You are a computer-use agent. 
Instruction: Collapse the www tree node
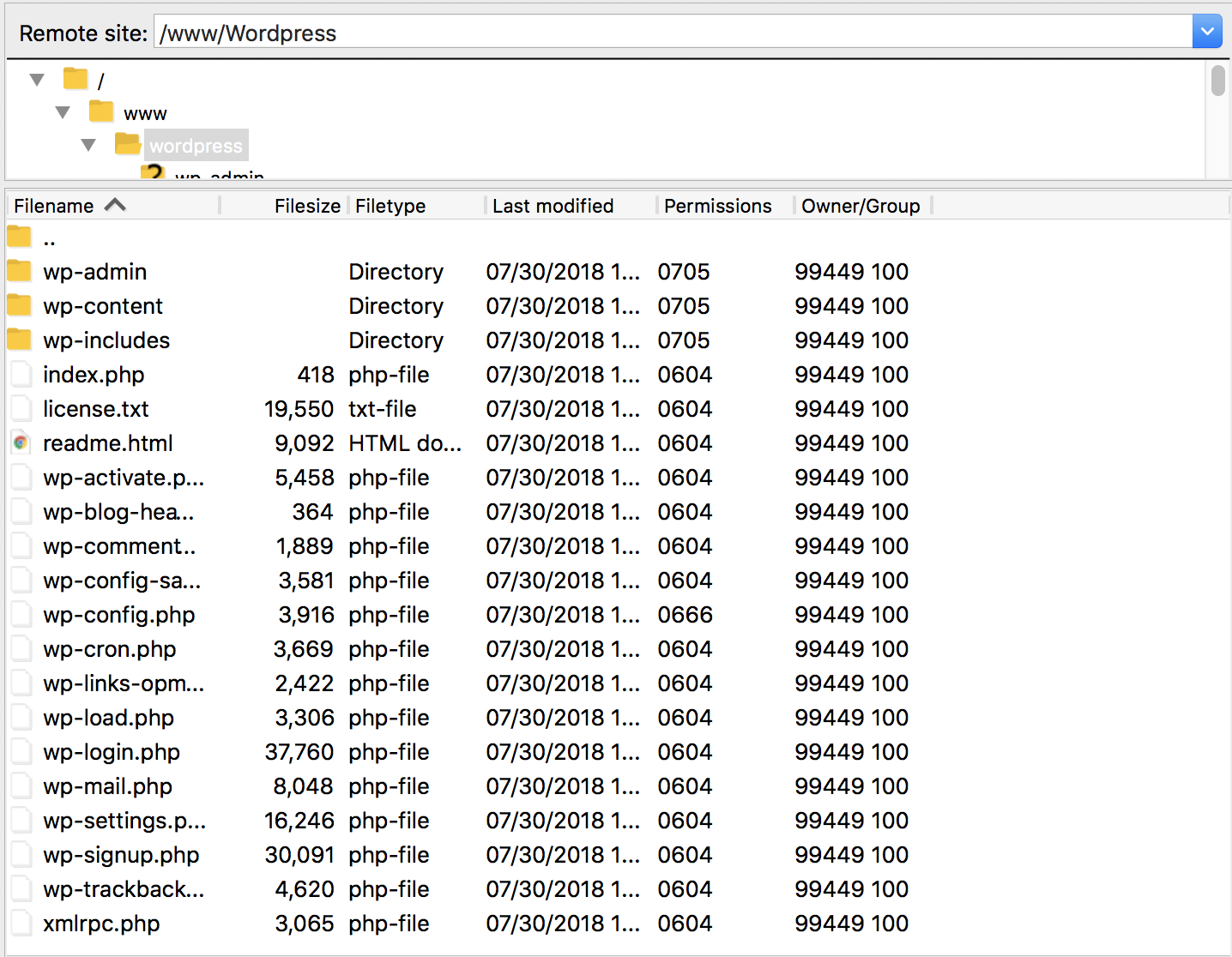point(63,112)
